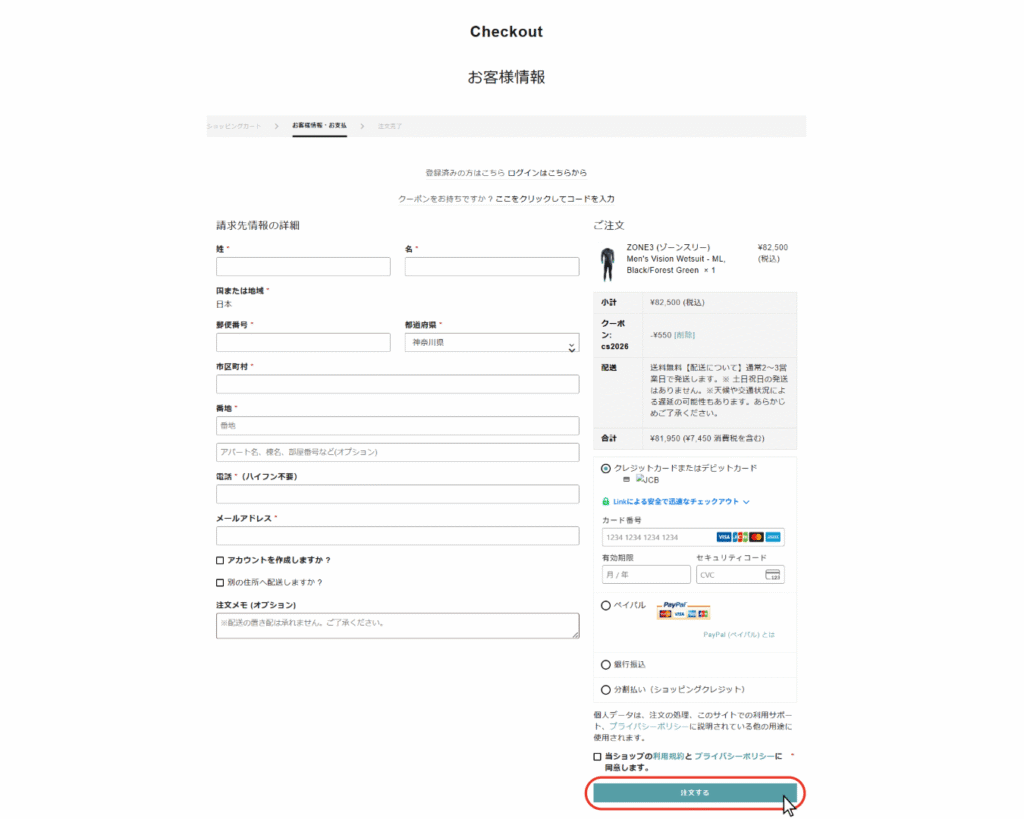
Task: Check the アカウントを作成しますか checkbox
Action: click(220, 560)
